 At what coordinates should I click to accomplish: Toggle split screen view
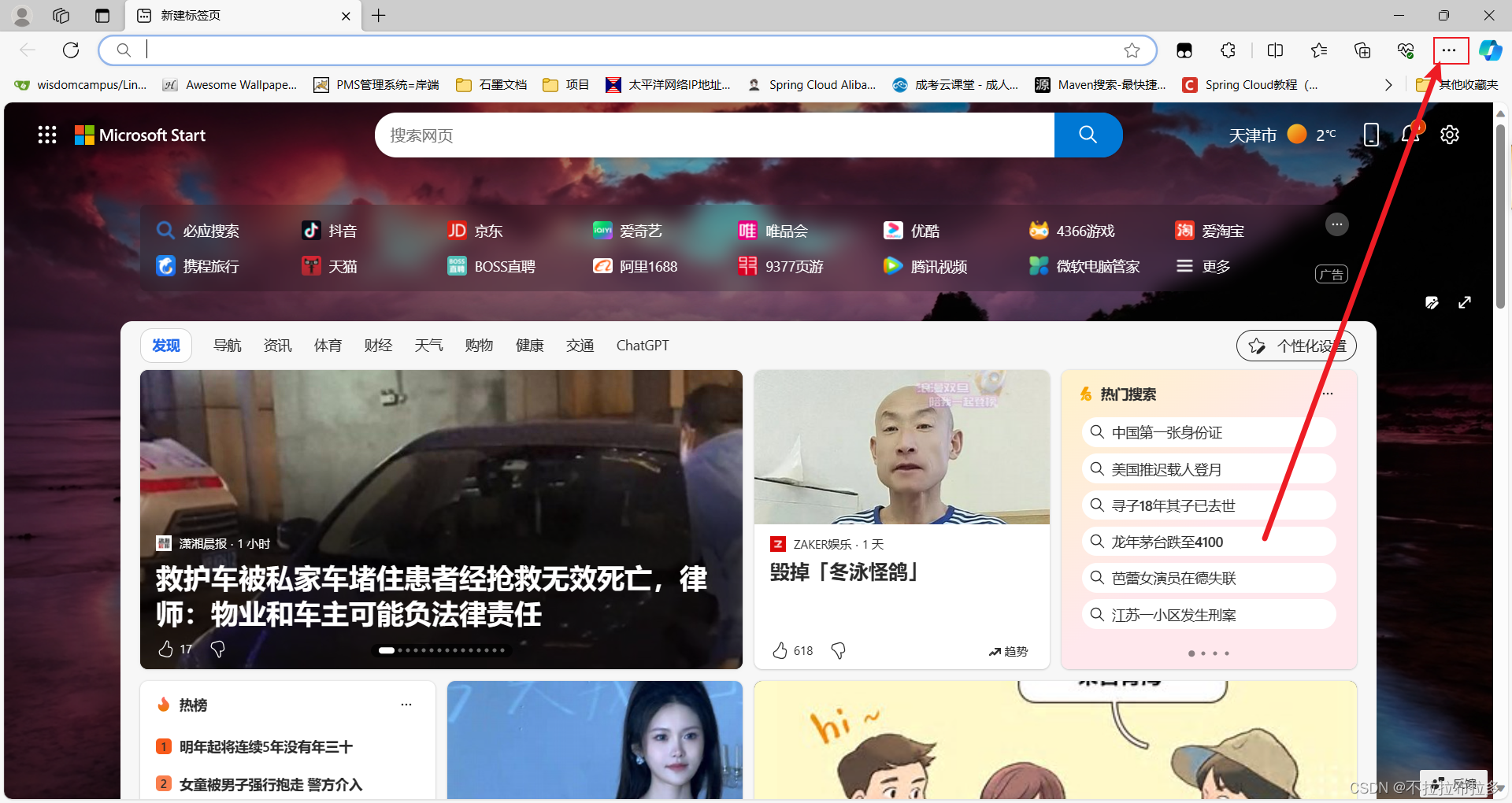point(1275,50)
